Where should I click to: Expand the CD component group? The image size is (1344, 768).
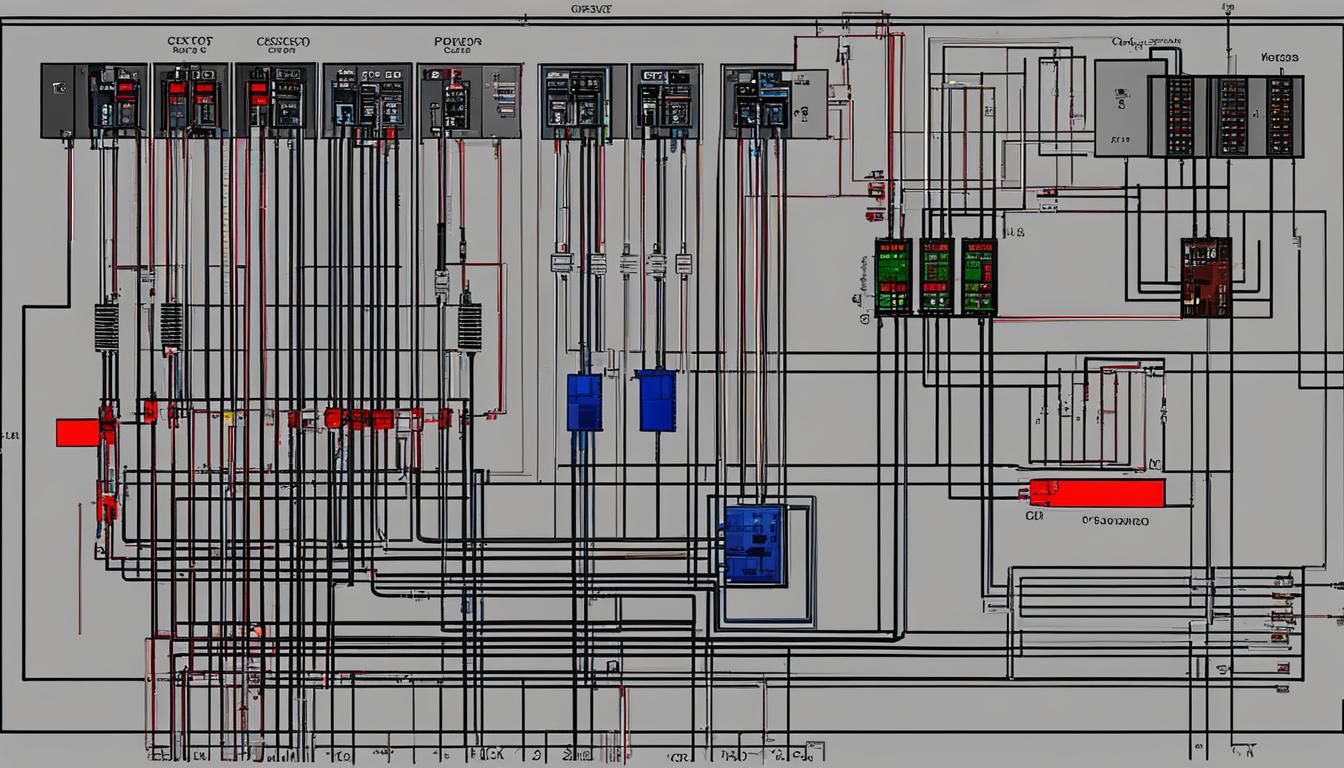(1036, 516)
